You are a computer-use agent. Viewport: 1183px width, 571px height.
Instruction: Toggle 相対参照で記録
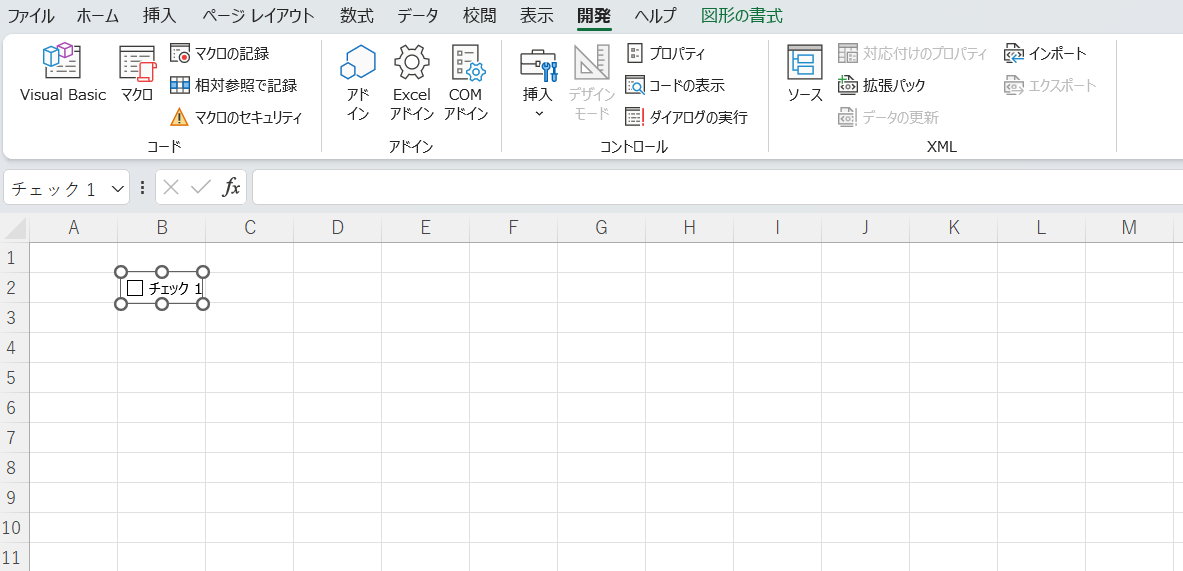tap(233, 85)
